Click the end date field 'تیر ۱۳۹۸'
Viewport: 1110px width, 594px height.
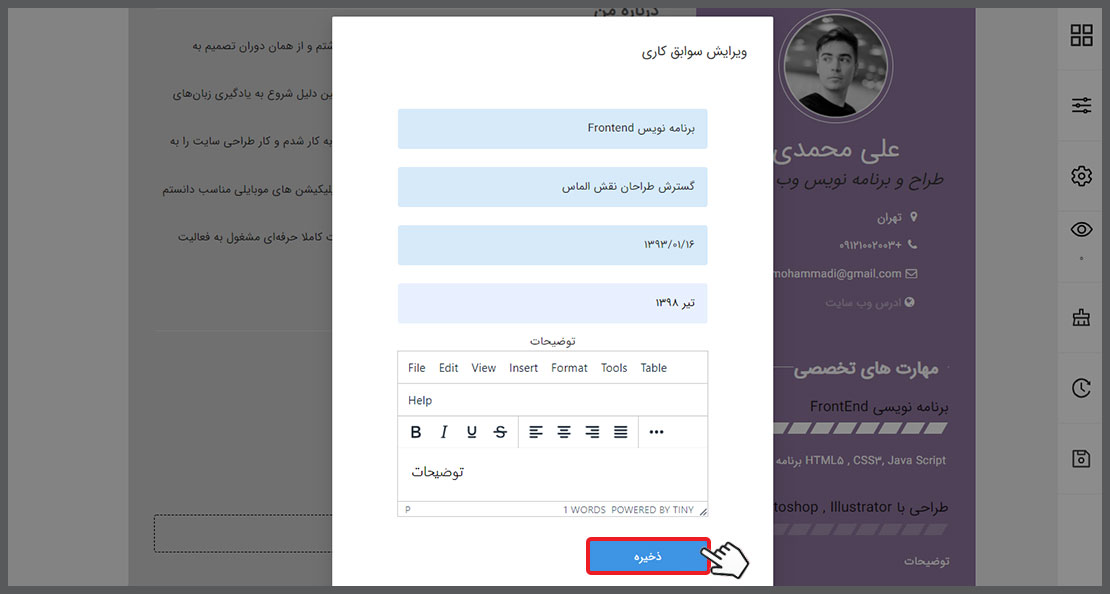tap(552, 303)
